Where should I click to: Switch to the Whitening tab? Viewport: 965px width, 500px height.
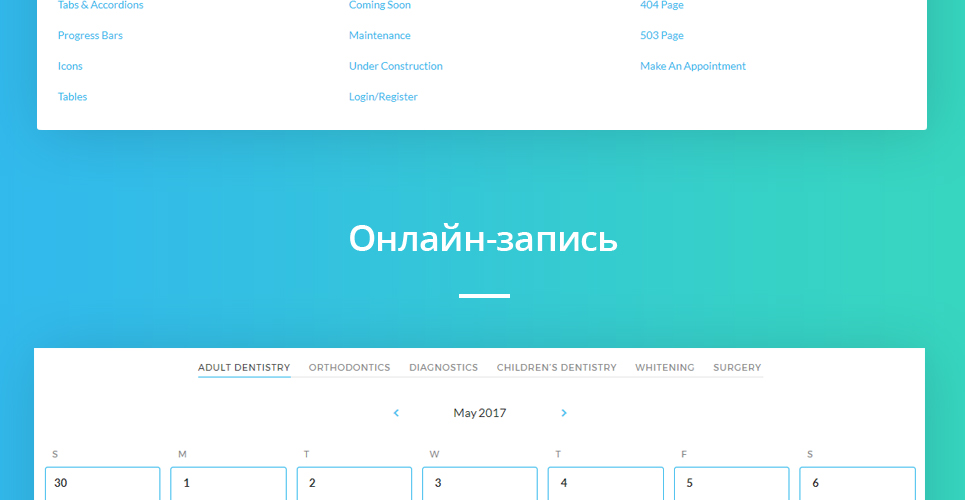pyautogui.click(x=665, y=368)
